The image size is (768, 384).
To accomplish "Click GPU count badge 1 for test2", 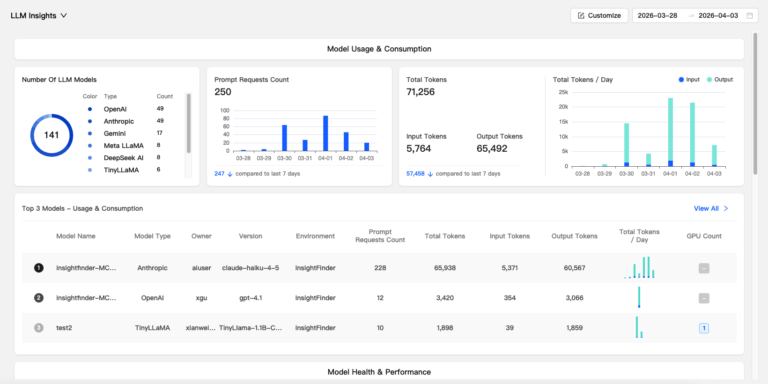I will click(704, 328).
